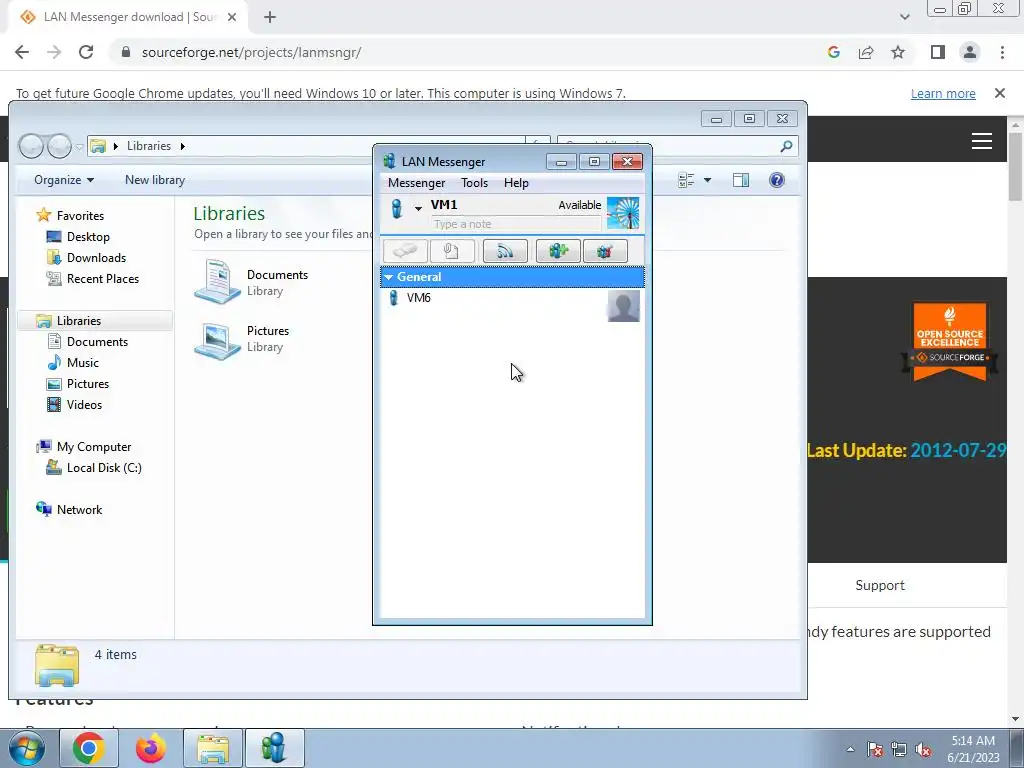
Task: Click the Libraries breadcrumb in Explorer address bar
Action: click(149, 146)
